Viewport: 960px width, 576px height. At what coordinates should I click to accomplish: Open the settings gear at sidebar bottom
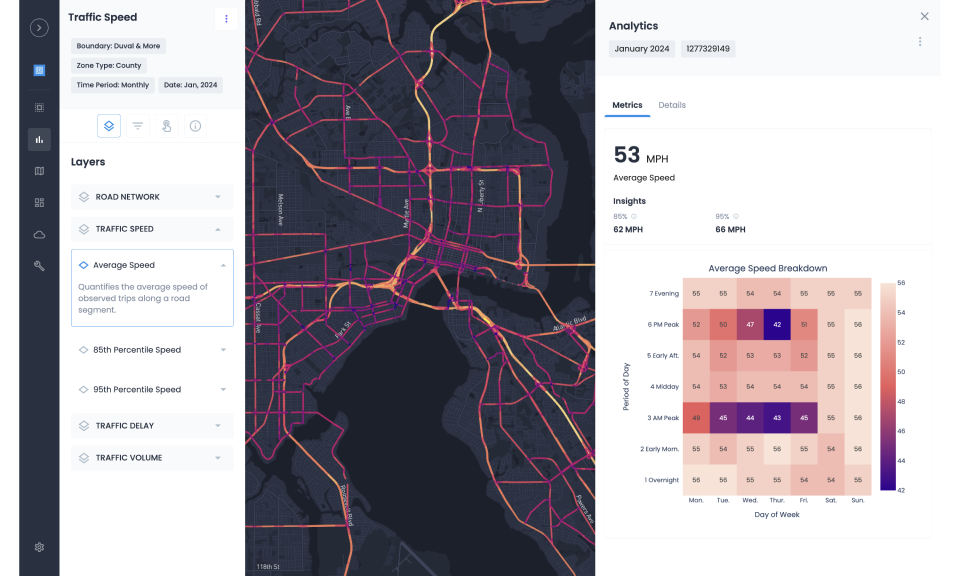coord(38,547)
